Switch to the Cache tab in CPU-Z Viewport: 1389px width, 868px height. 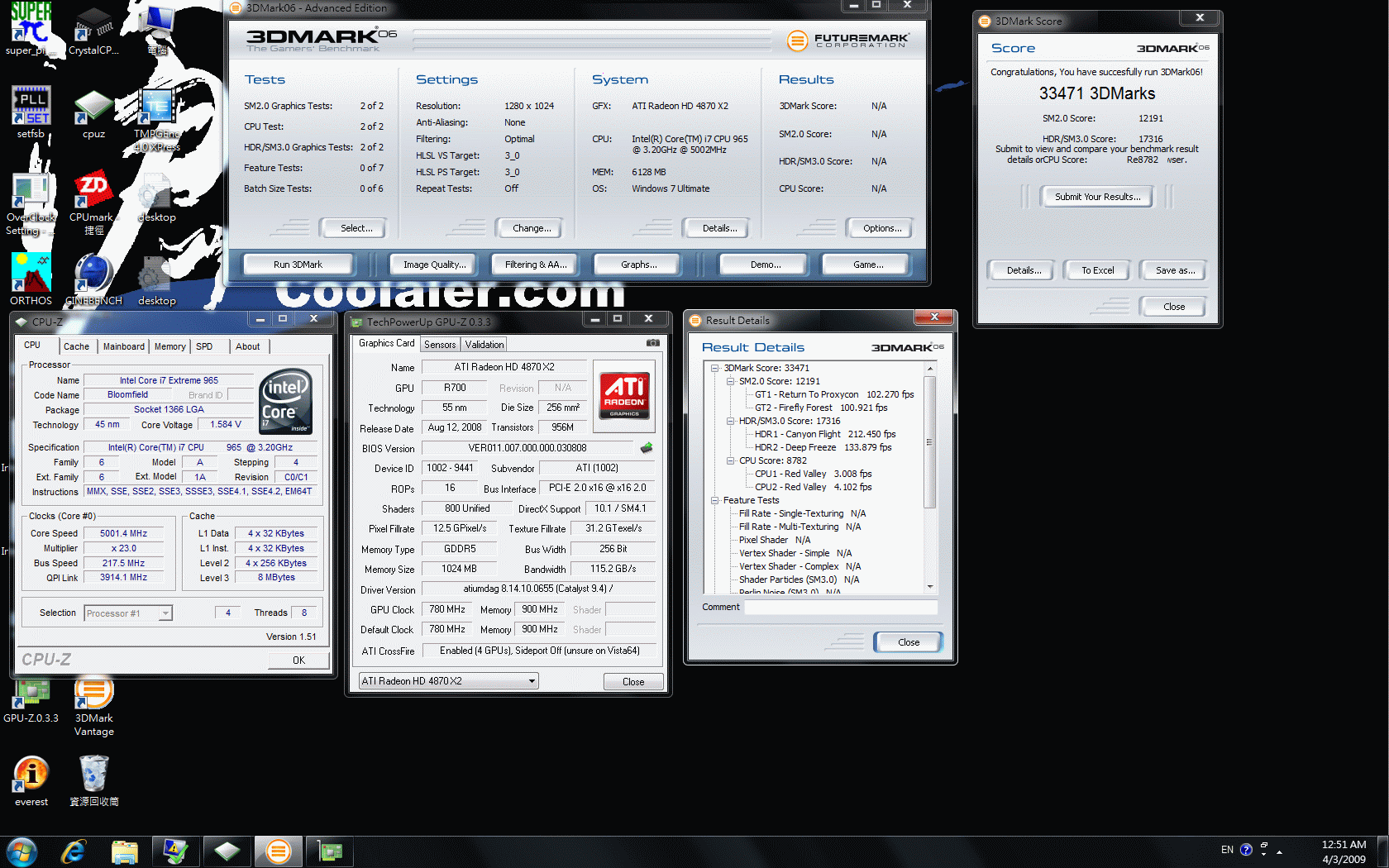[x=76, y=346]
